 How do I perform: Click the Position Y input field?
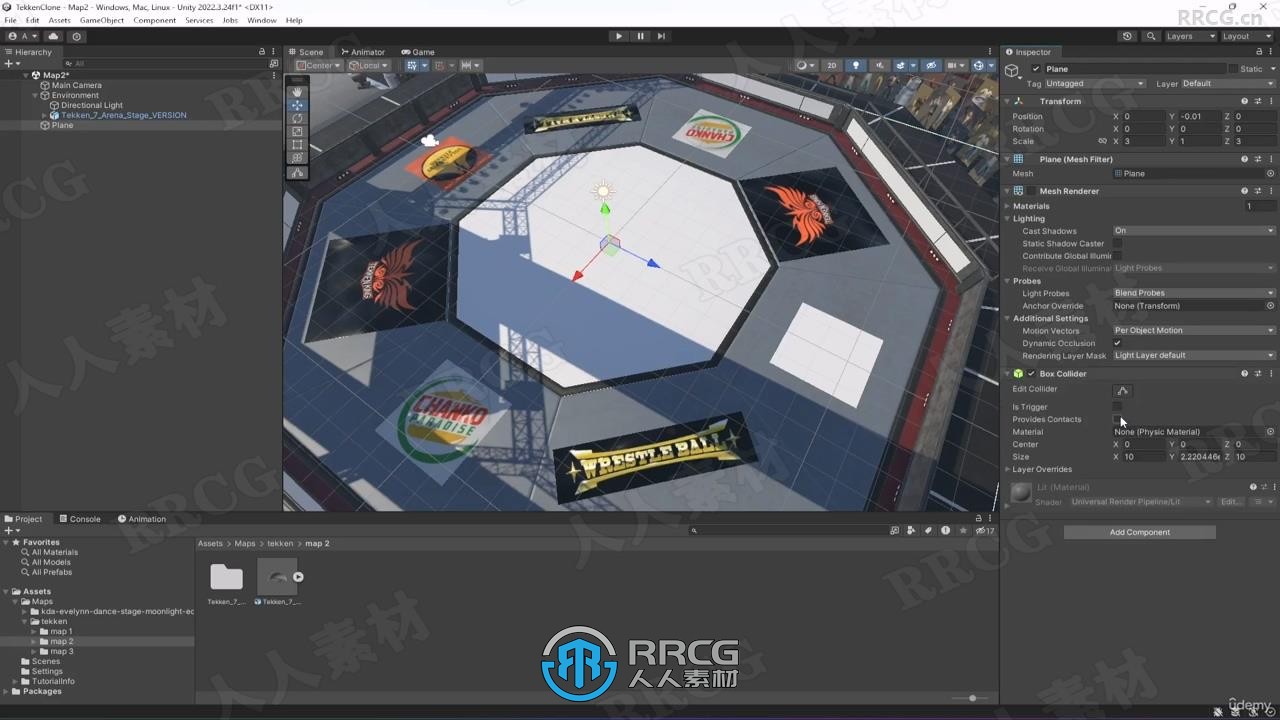tap(1199, 117)
